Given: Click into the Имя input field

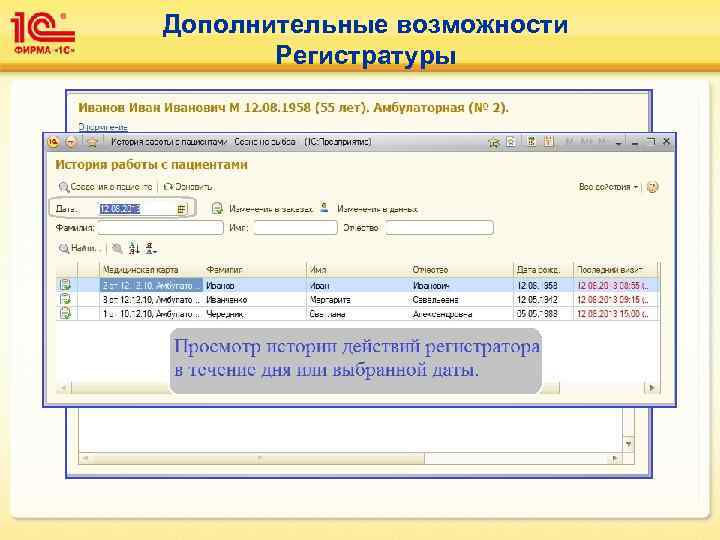Looking at the screenshot, I should click(295, 228).
